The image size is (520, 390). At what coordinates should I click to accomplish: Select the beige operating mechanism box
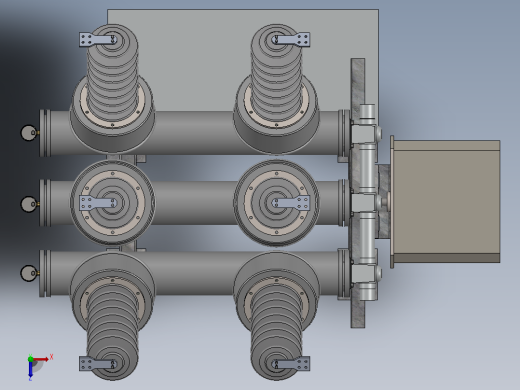pyautogui.click(x=447, y=202)
